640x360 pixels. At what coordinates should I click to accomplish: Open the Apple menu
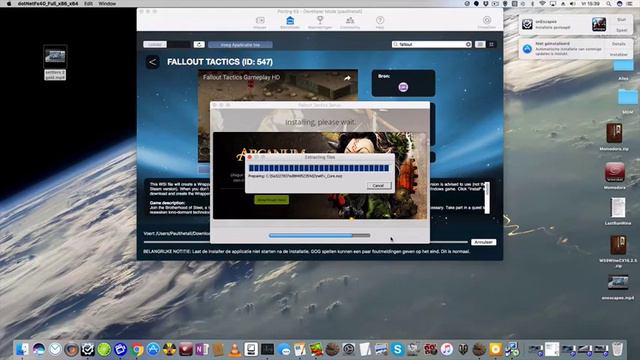pos(9,3)
